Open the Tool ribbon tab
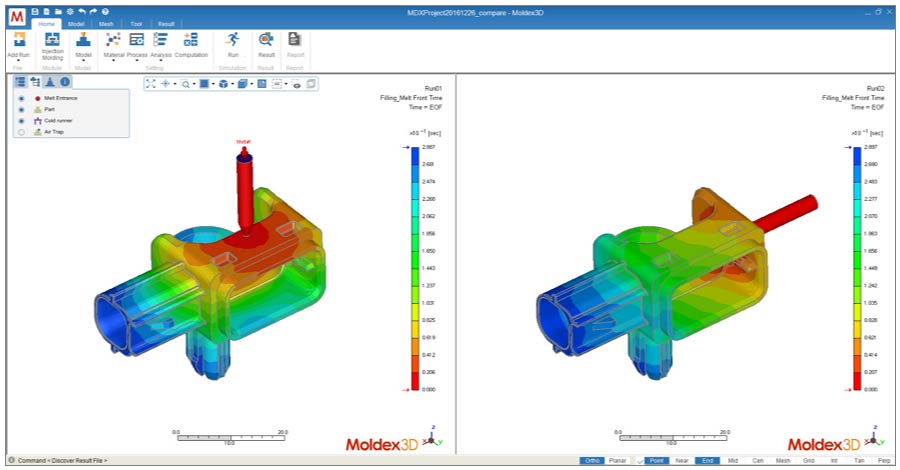This screenshot has height=470, width=900. (x=136, y=24)
